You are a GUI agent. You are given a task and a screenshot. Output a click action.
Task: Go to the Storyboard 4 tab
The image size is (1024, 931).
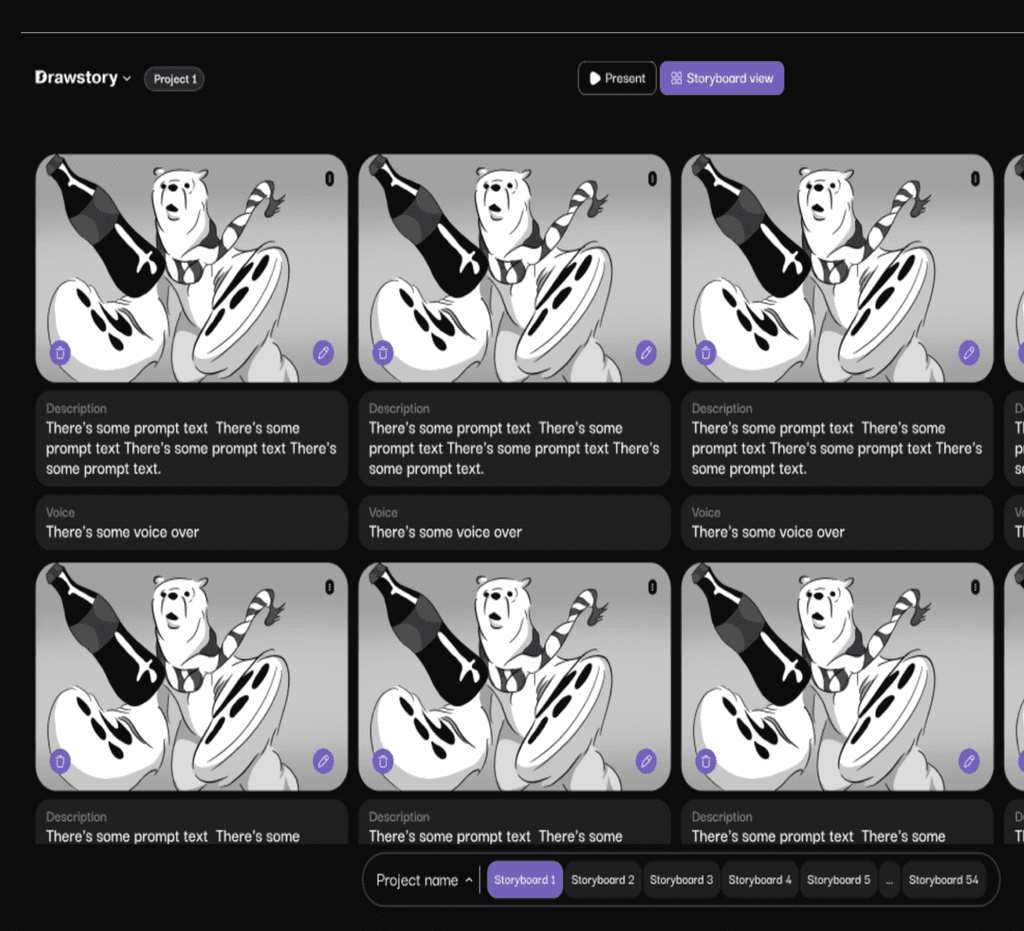coord(760,880)
